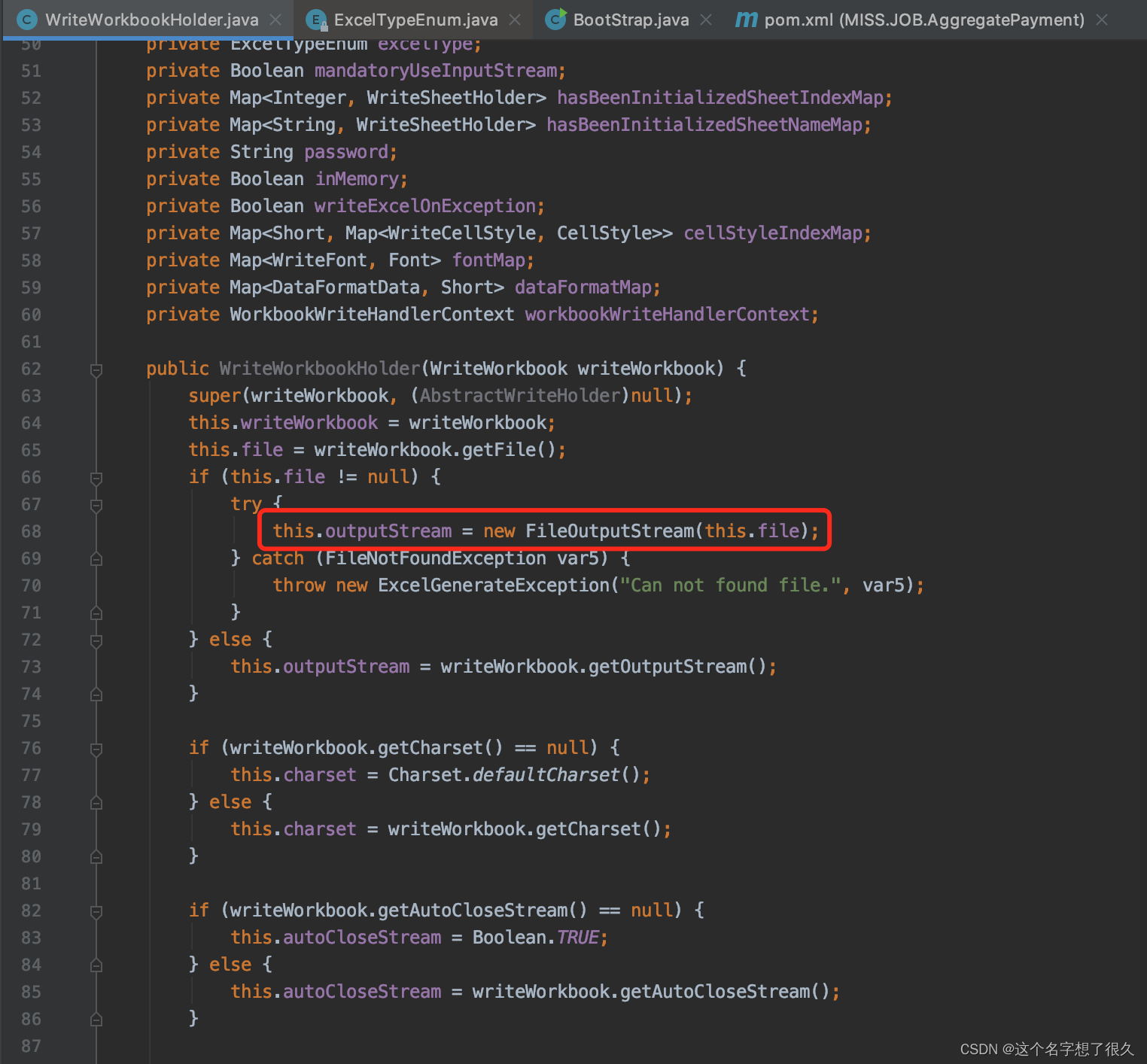Click line number 62 in the gutter
Viewport: 1147px width, 1064px height.
point(31,369)
